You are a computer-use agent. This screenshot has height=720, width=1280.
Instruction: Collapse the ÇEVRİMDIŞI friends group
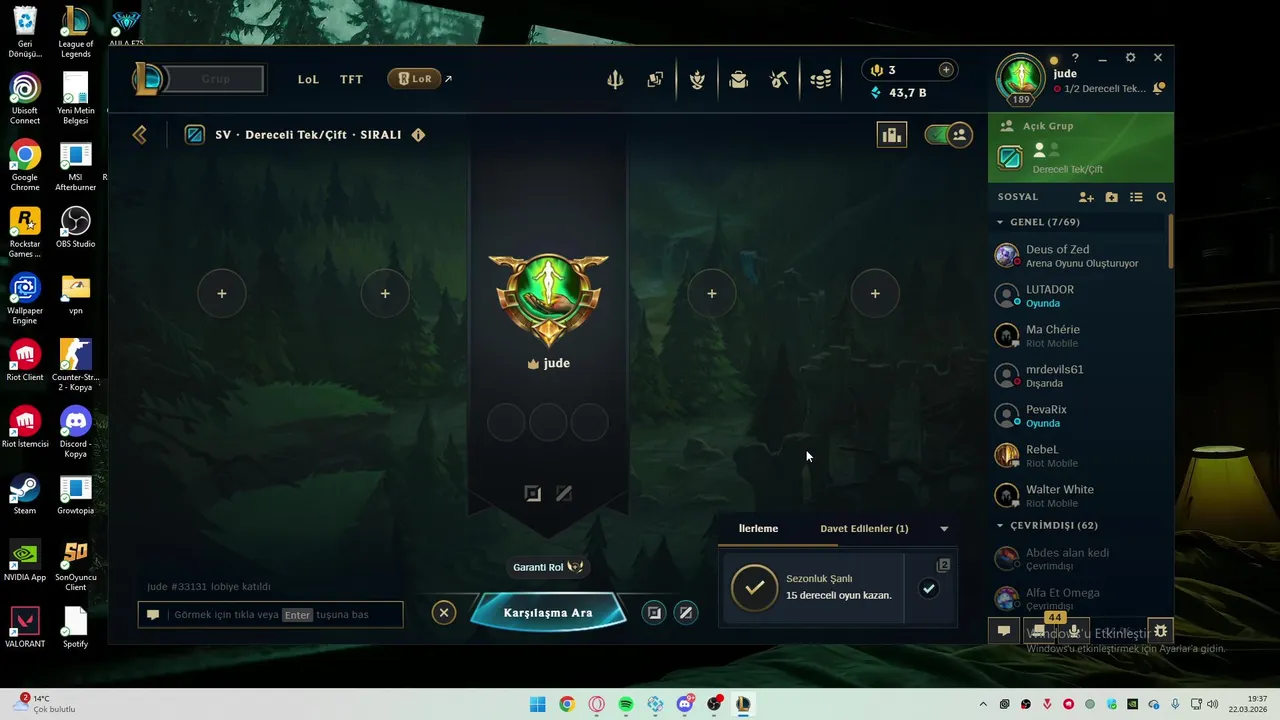point(1000,525)
